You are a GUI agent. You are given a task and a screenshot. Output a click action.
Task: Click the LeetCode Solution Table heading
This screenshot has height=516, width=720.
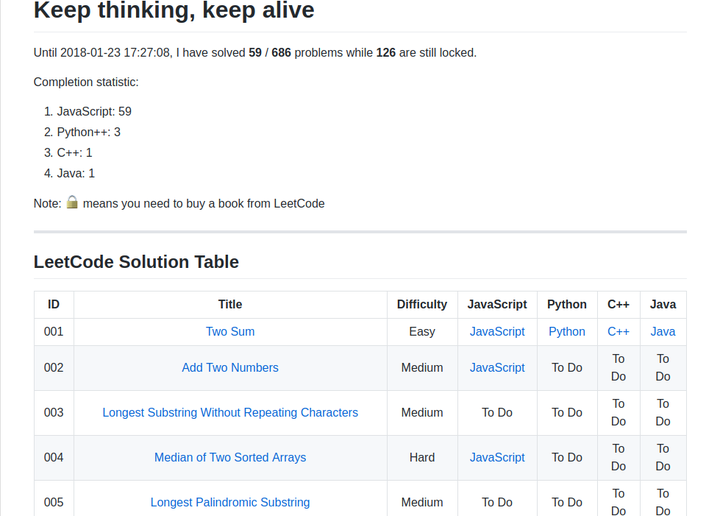(x=136, y=262)
